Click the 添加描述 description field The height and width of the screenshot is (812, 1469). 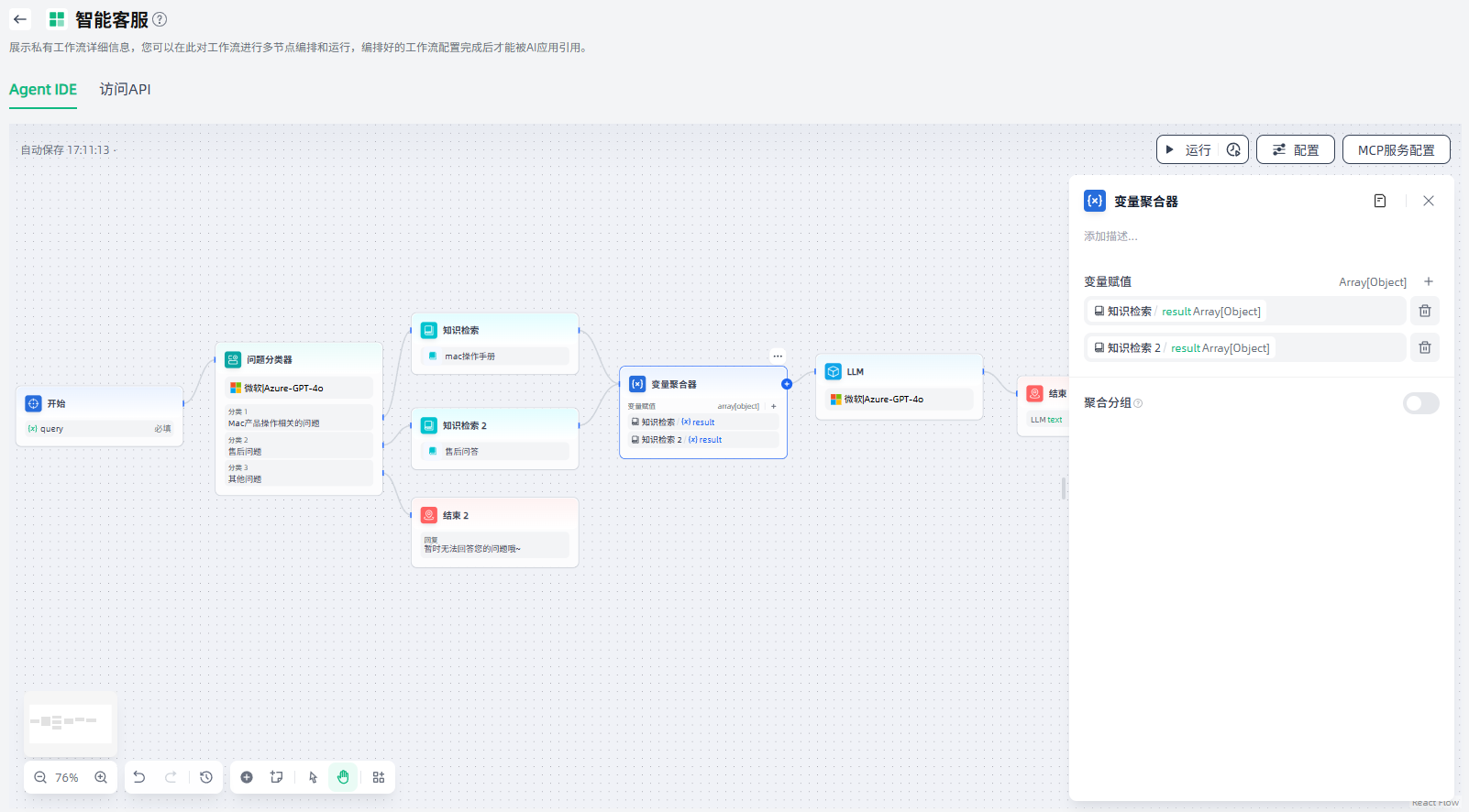1110,236
